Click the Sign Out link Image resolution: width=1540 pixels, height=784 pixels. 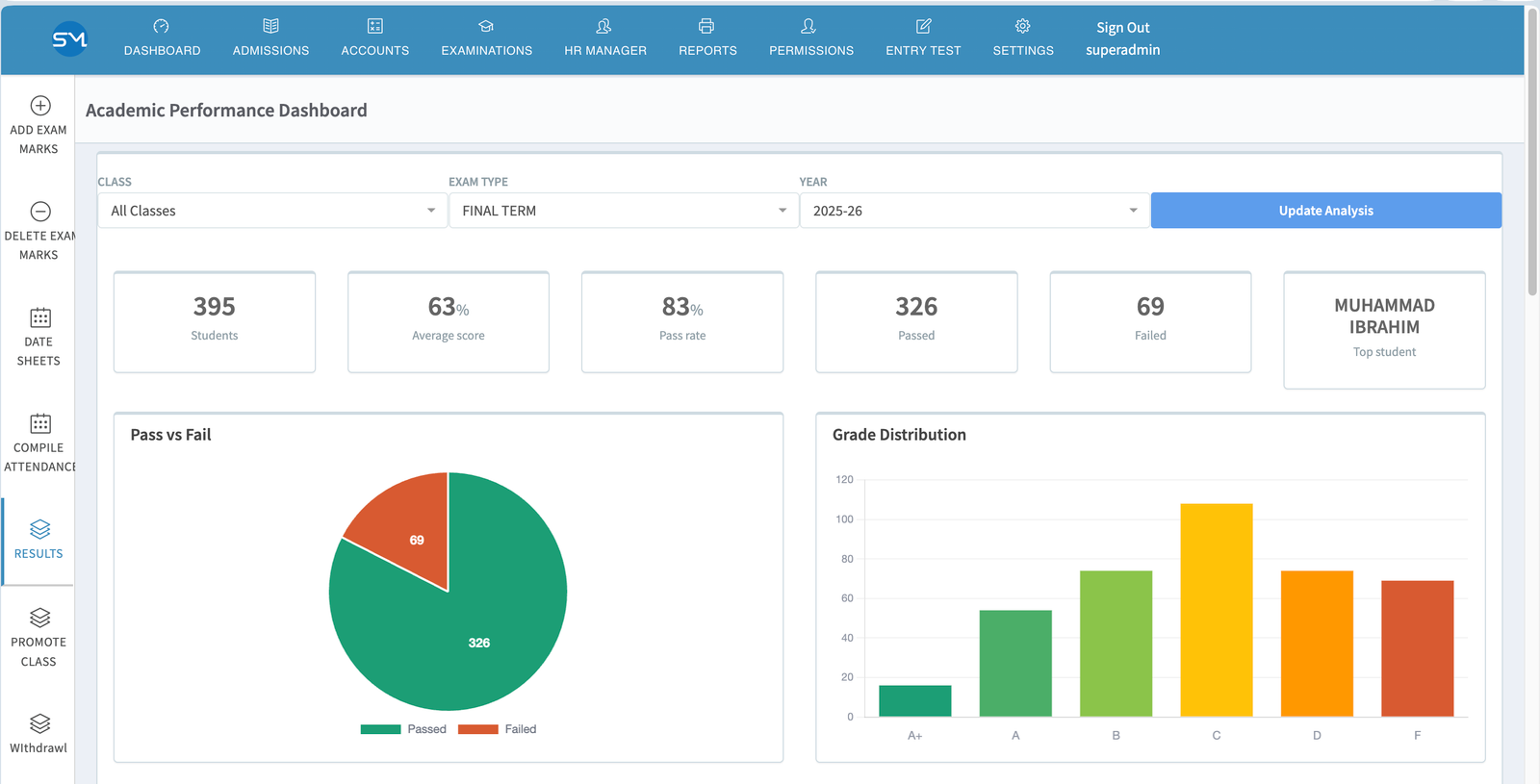click(1122, 28)
